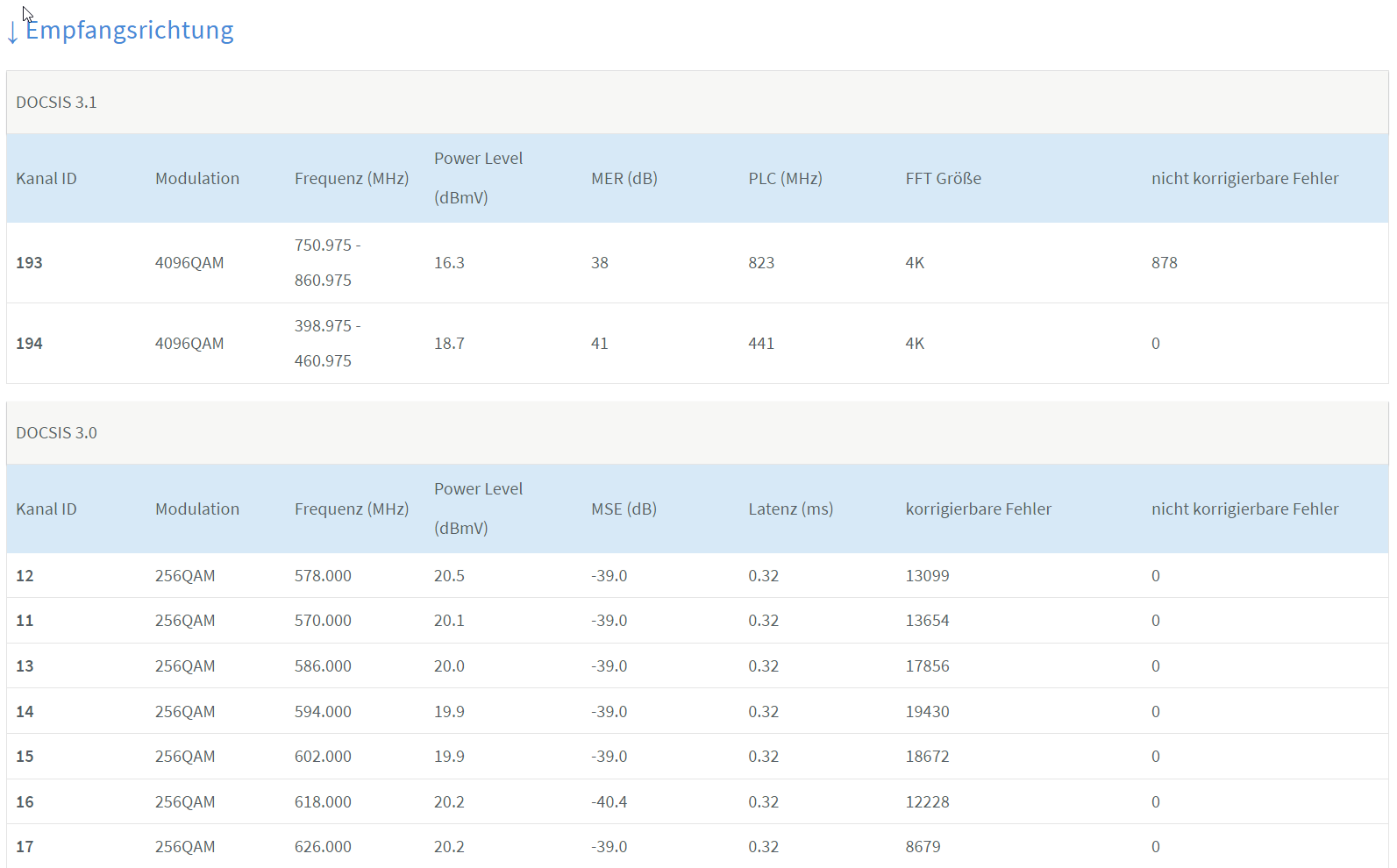
Task: Select power level 20.0
Action: click(449, 666)
